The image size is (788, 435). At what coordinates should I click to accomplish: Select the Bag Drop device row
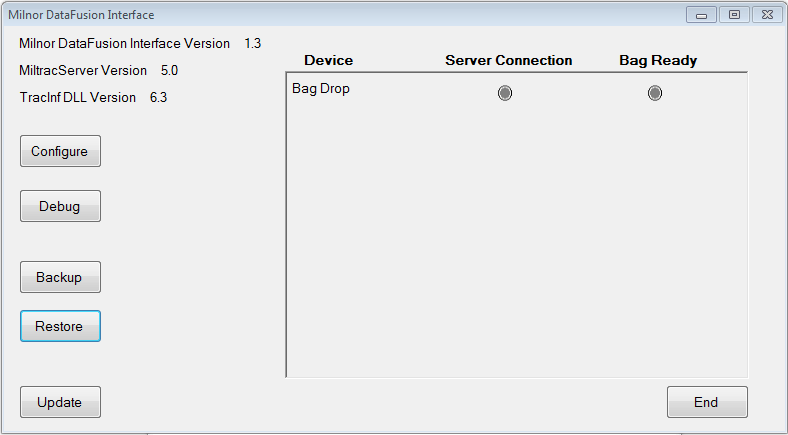pyautogui.click(x=321, y=89)
